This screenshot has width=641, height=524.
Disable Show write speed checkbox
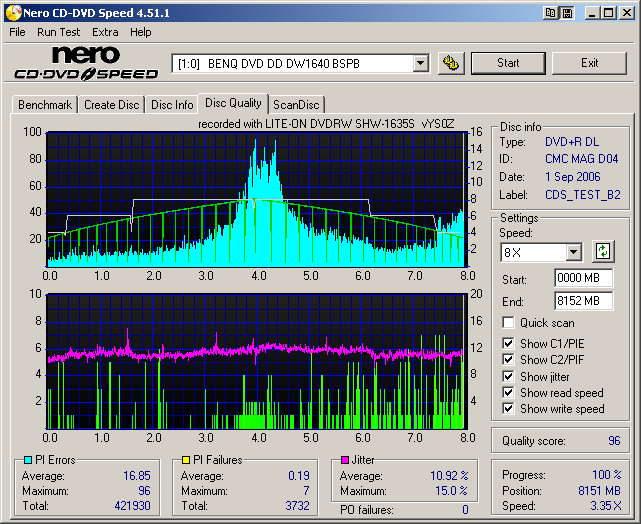508,408
